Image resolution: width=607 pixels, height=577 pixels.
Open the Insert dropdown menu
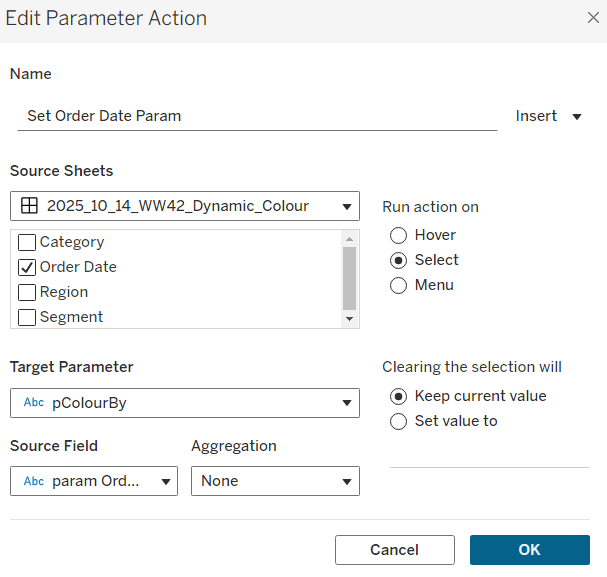pyautogui.click(x=548, y=116)
